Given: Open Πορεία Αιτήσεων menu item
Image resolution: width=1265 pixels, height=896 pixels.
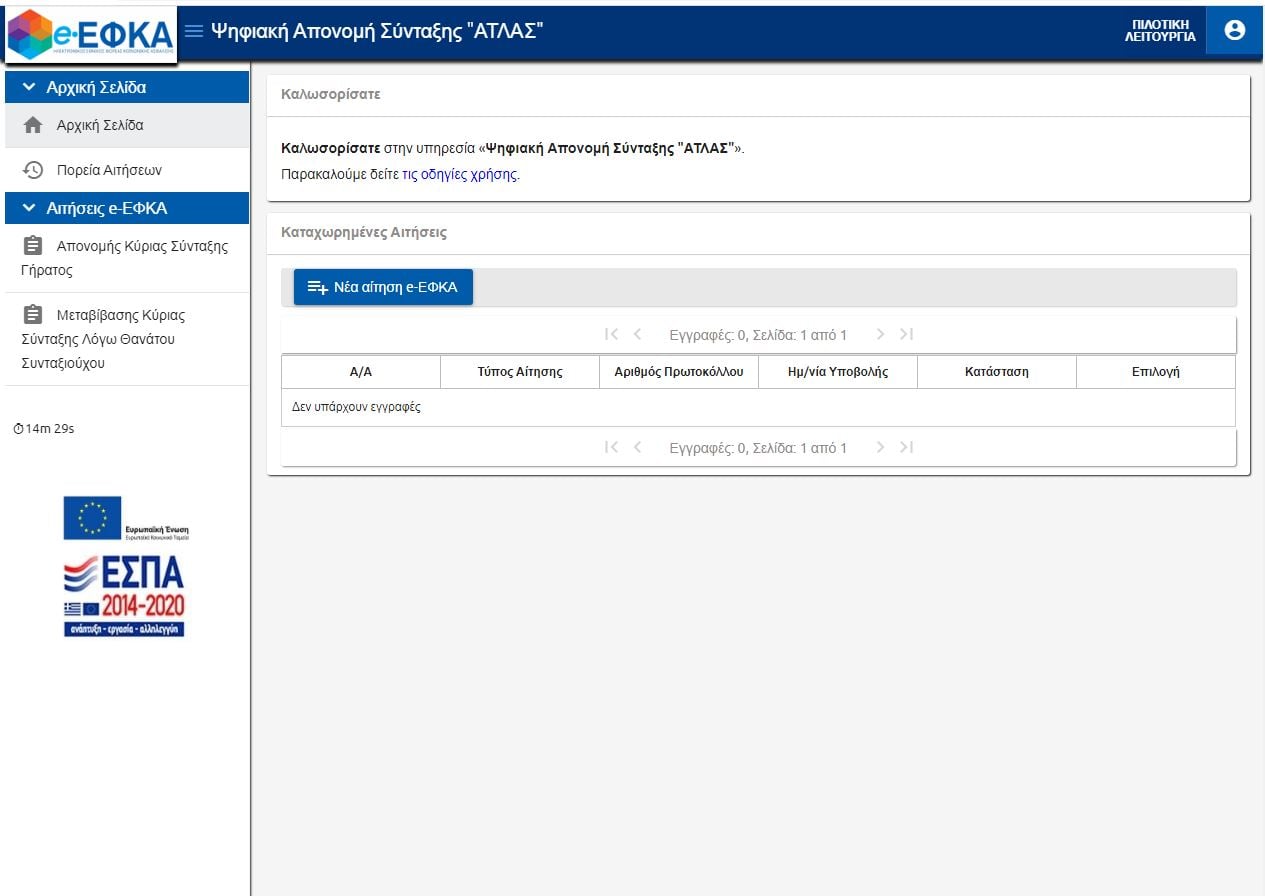Looking at the screenshot, I should click(x=109, y=170).
